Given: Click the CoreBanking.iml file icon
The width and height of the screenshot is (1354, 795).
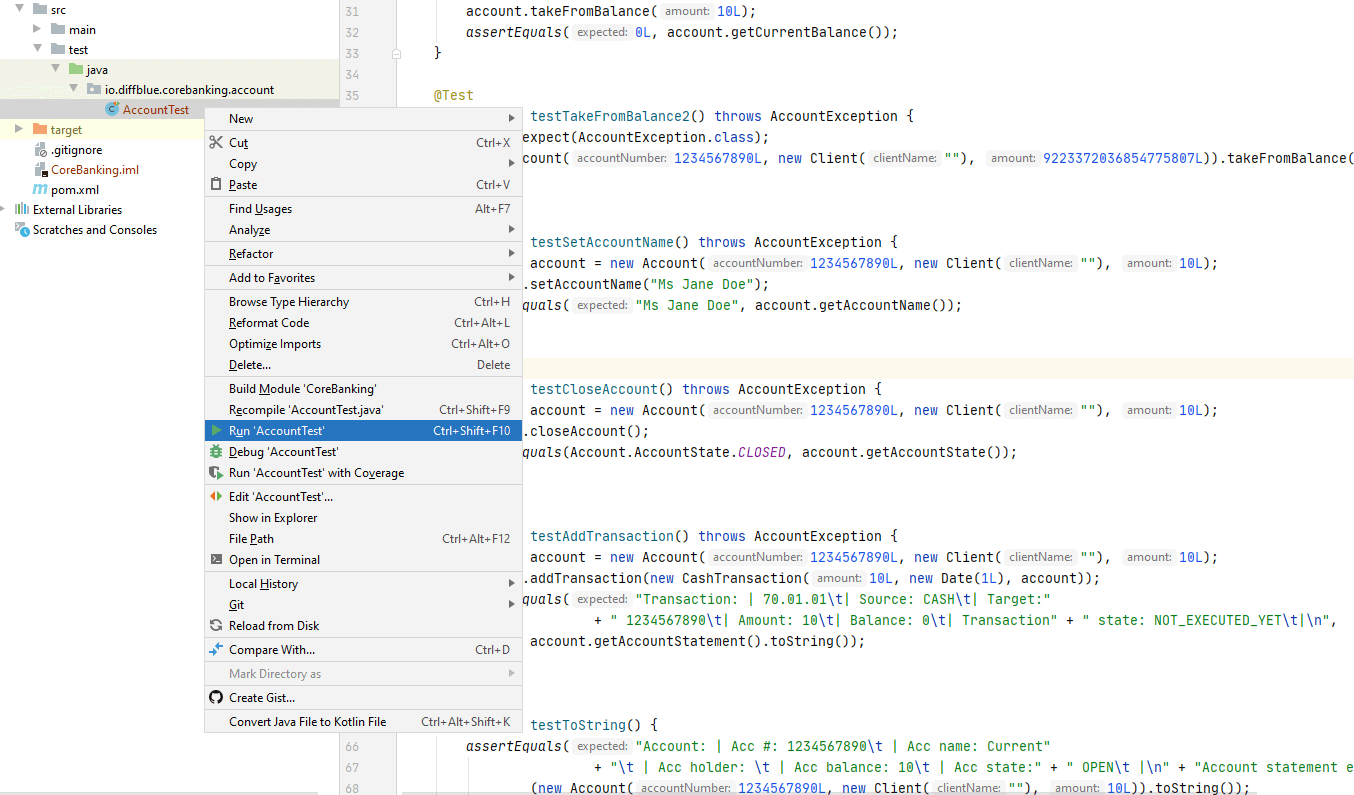Looking at the screenshot, I should 40,170.
